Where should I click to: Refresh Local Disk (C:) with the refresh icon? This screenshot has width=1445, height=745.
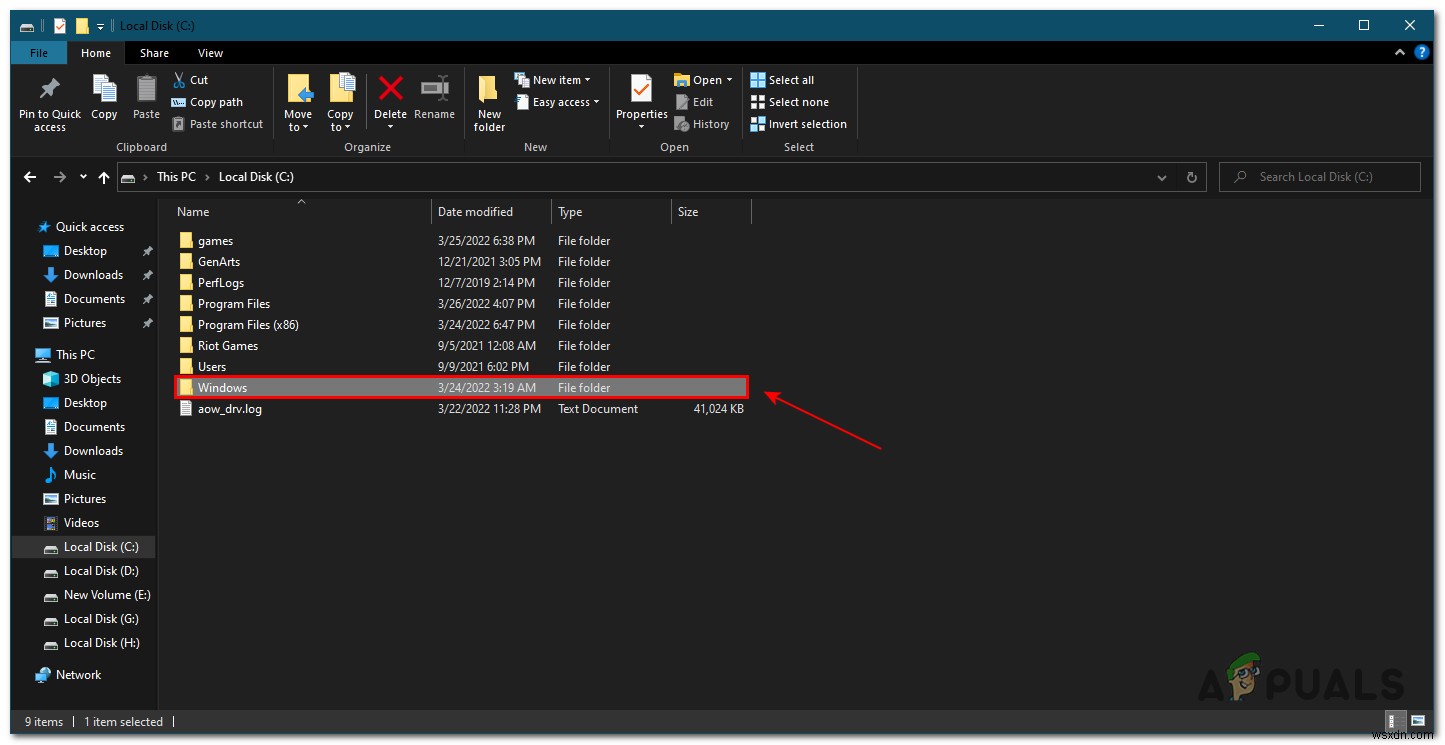tap(1190, 177)
